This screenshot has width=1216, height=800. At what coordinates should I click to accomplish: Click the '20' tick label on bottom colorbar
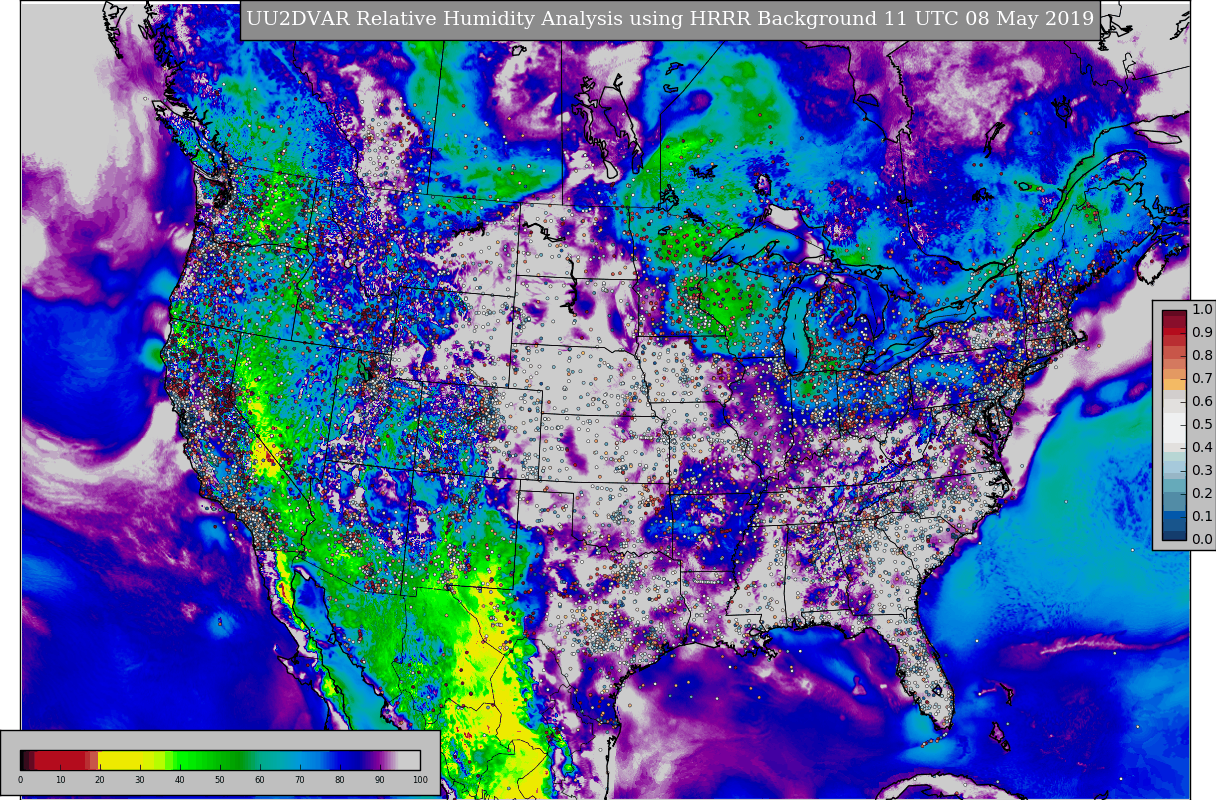100,780
